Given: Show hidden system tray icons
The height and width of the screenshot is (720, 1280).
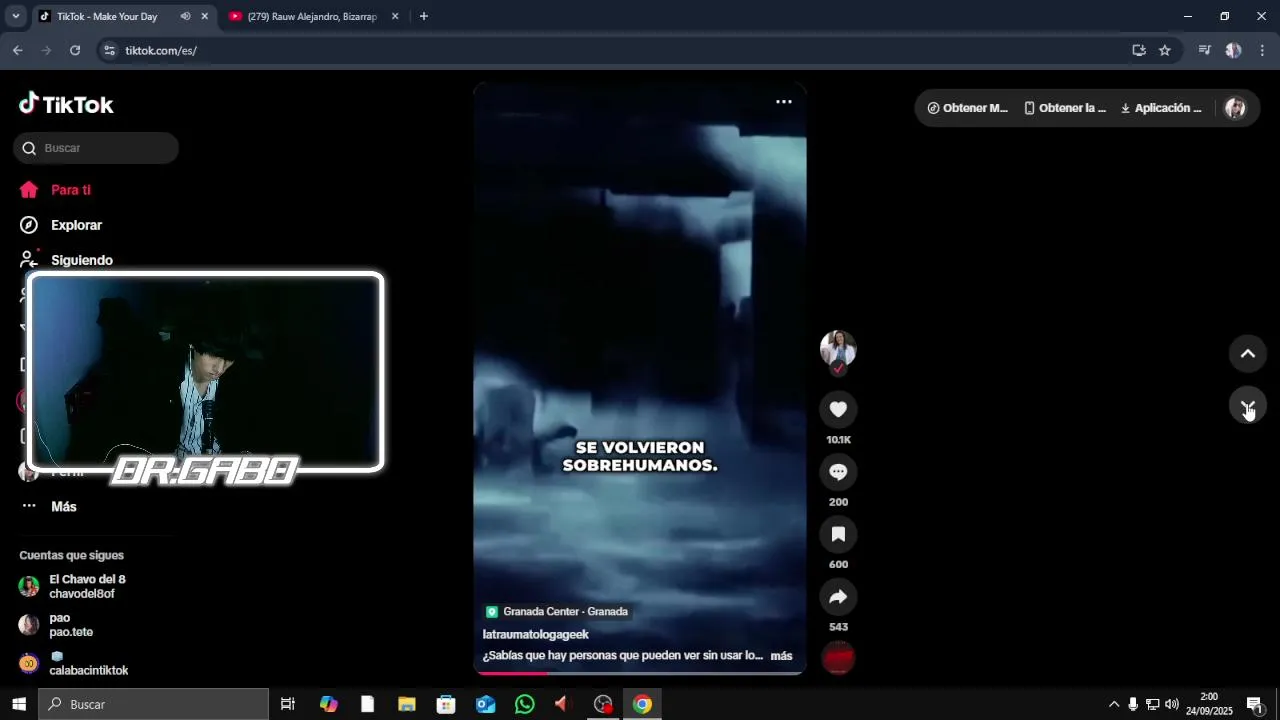Looking at the screenshot, I should 1114,704.
